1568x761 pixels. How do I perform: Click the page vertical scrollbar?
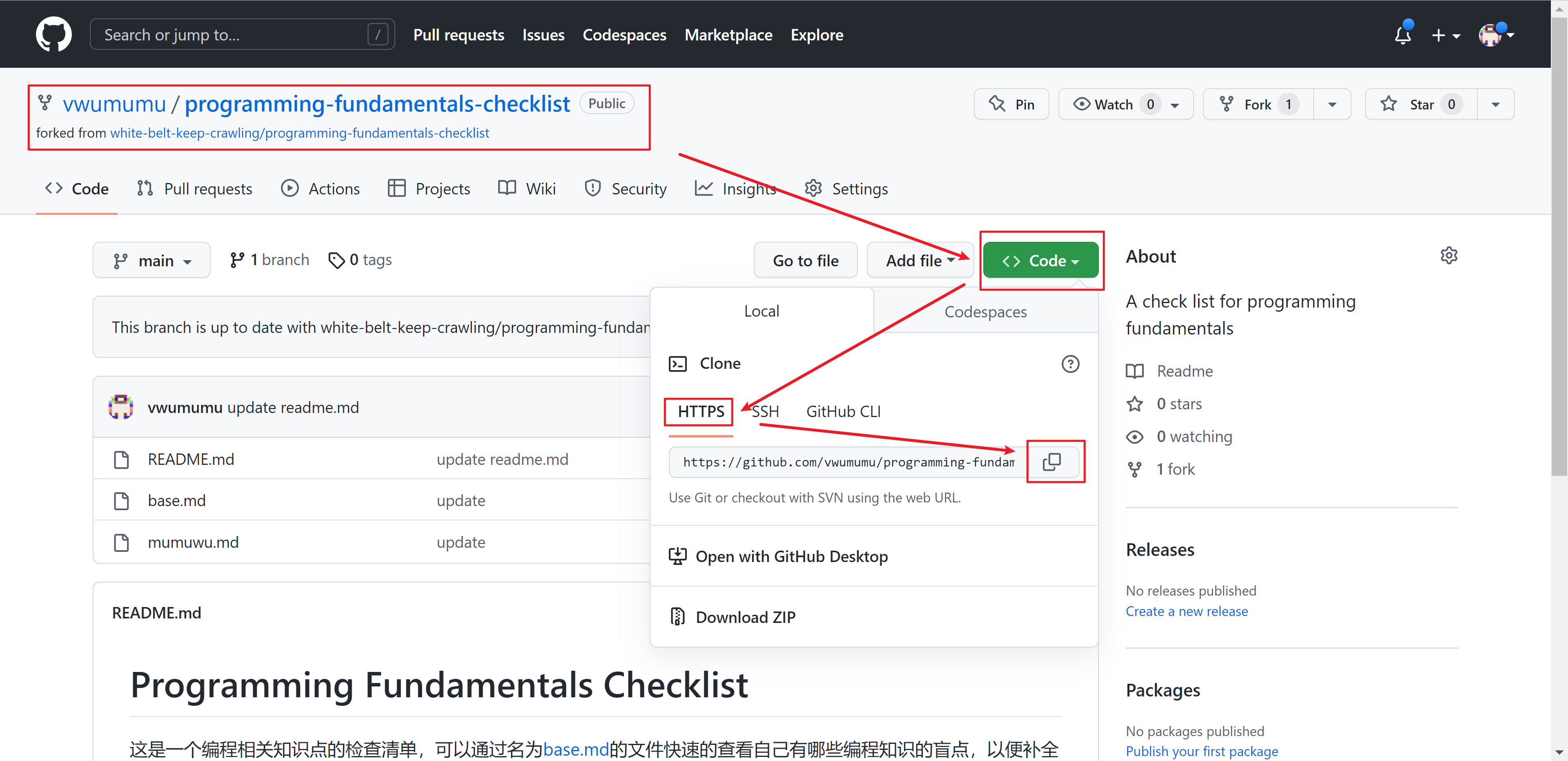coord(1559,243)
